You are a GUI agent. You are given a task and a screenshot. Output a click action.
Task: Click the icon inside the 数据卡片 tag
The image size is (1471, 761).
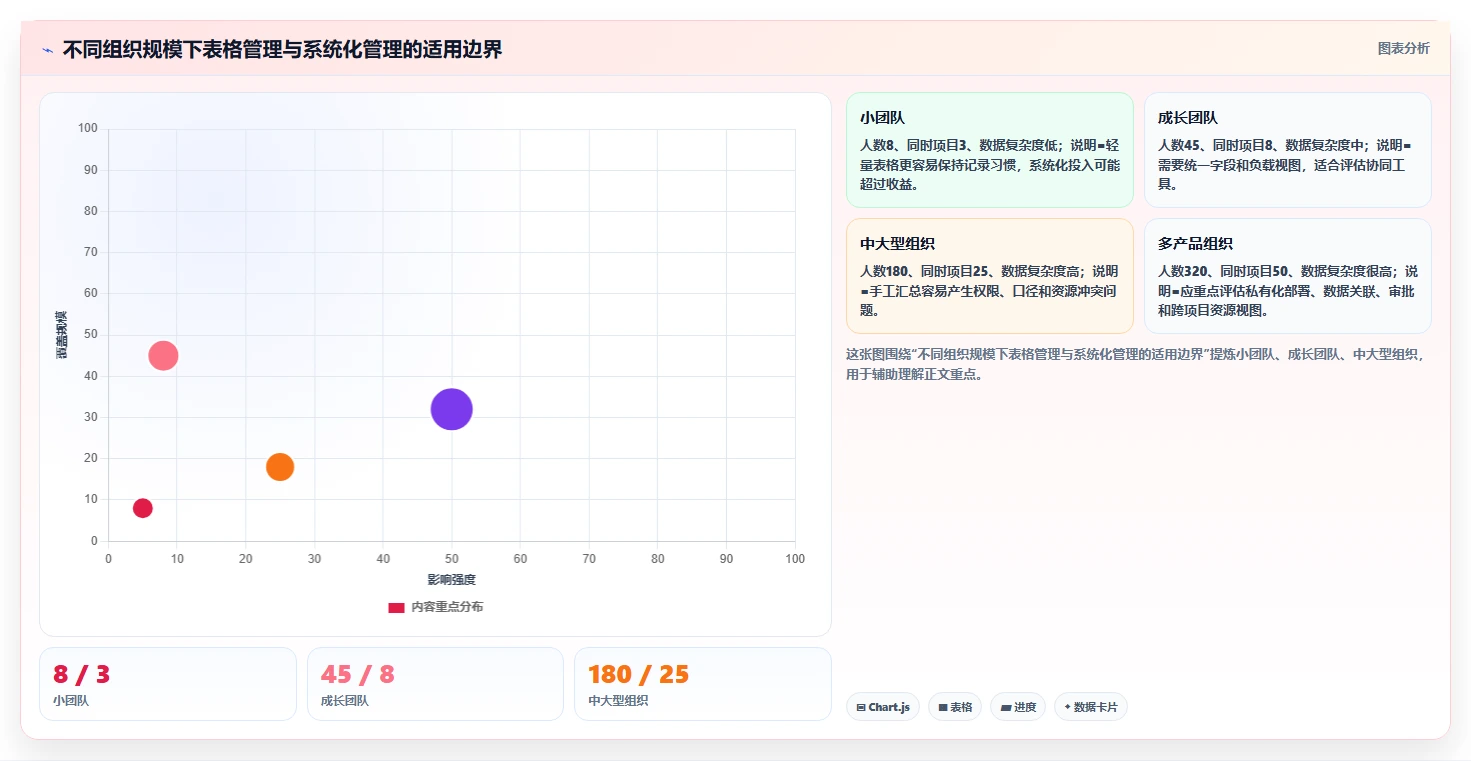click(x=1067, y=707)
